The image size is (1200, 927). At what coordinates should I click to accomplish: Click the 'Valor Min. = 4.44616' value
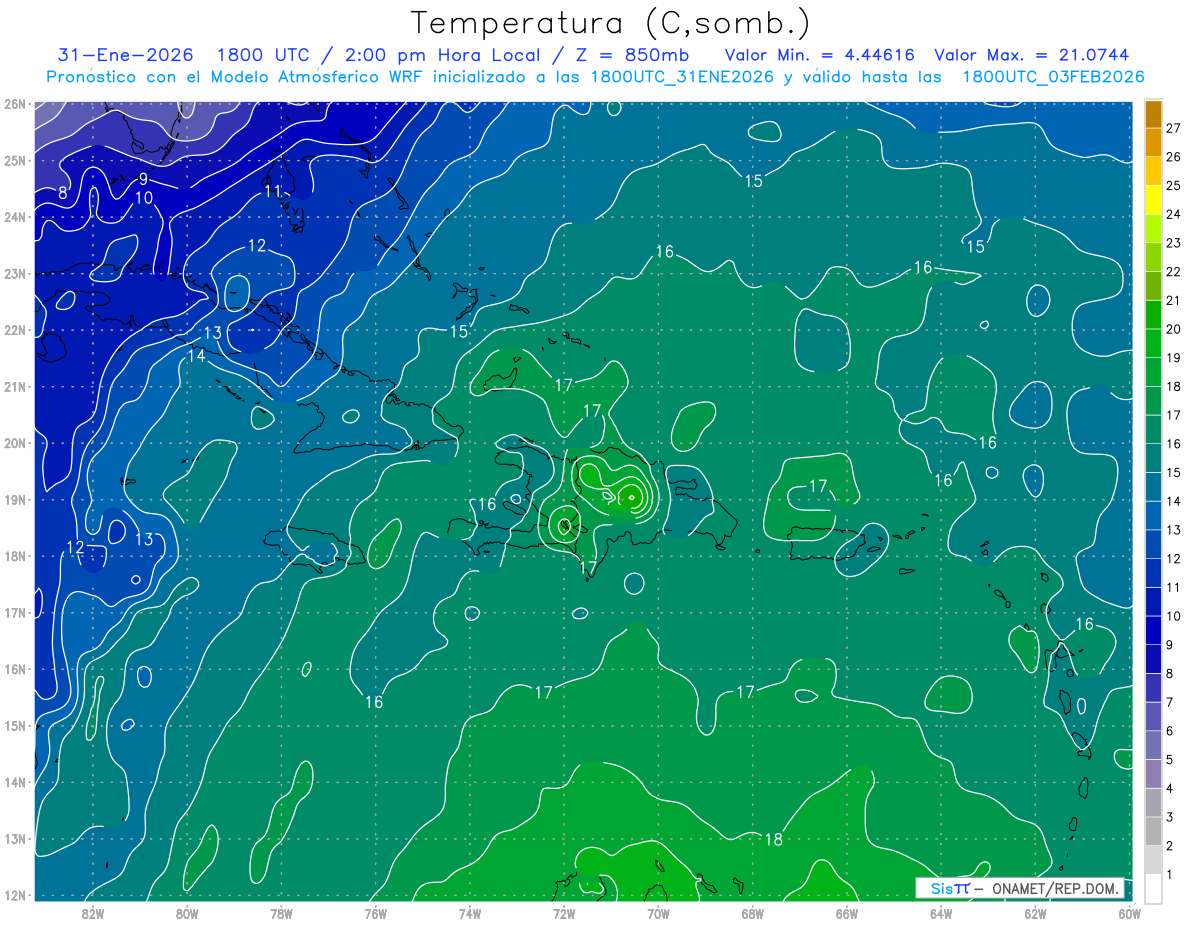[822, 55]
